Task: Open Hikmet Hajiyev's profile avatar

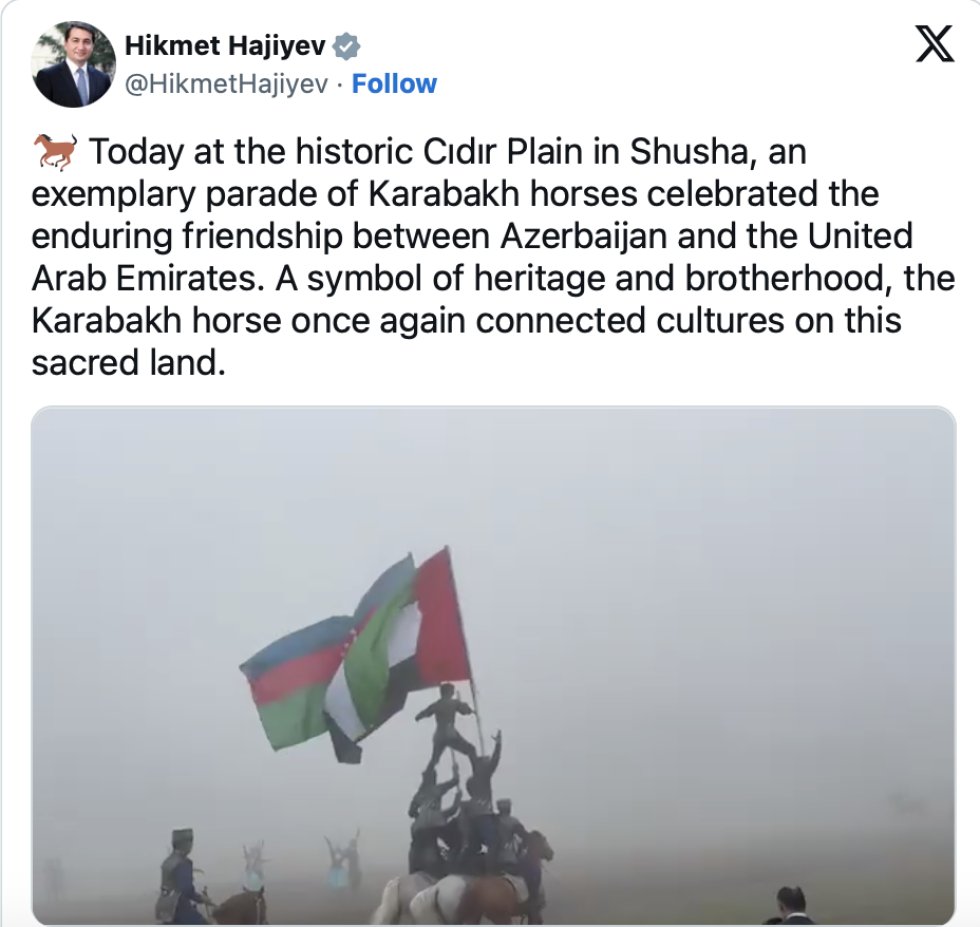Action: click(73, 64)
